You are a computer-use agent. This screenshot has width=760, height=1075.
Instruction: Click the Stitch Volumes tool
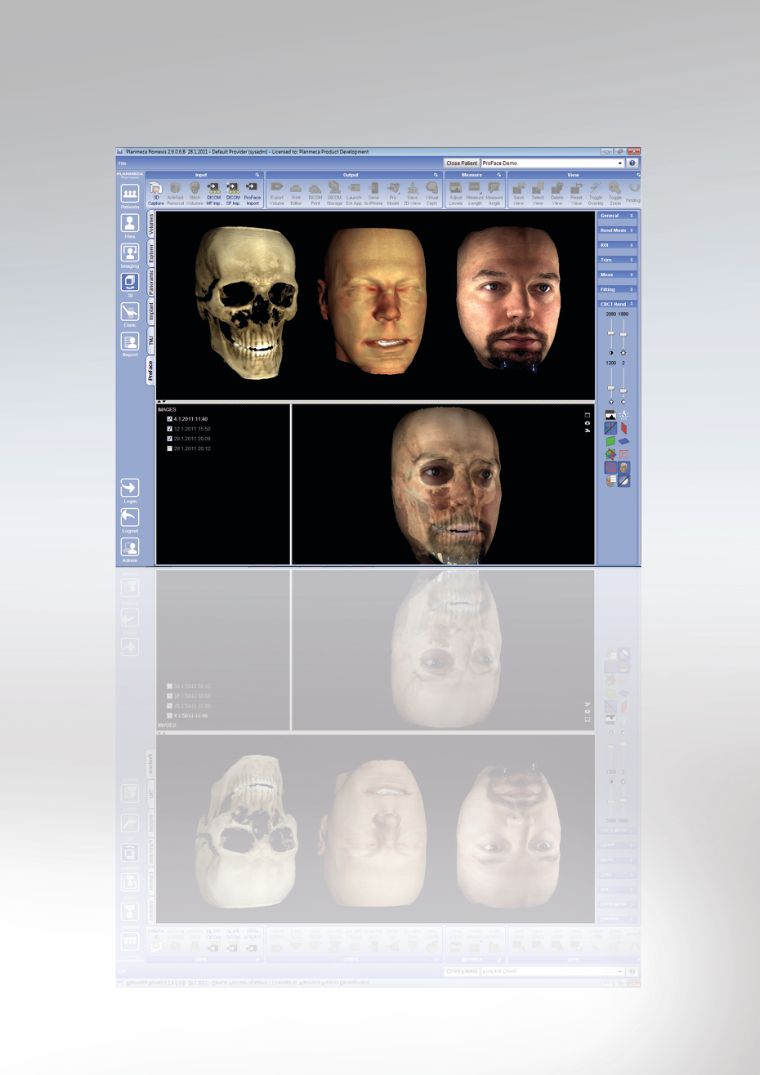coord(194,193)
